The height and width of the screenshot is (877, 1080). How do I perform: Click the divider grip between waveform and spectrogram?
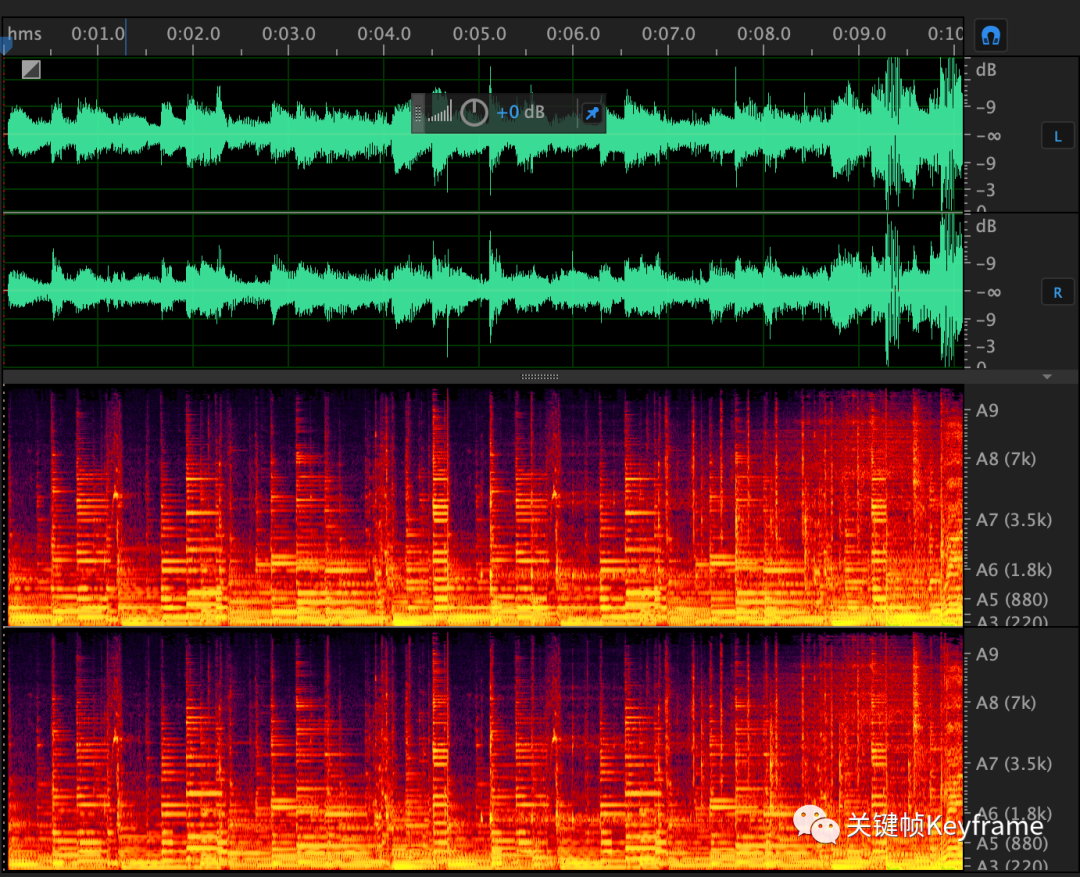(x=540, y=377)
